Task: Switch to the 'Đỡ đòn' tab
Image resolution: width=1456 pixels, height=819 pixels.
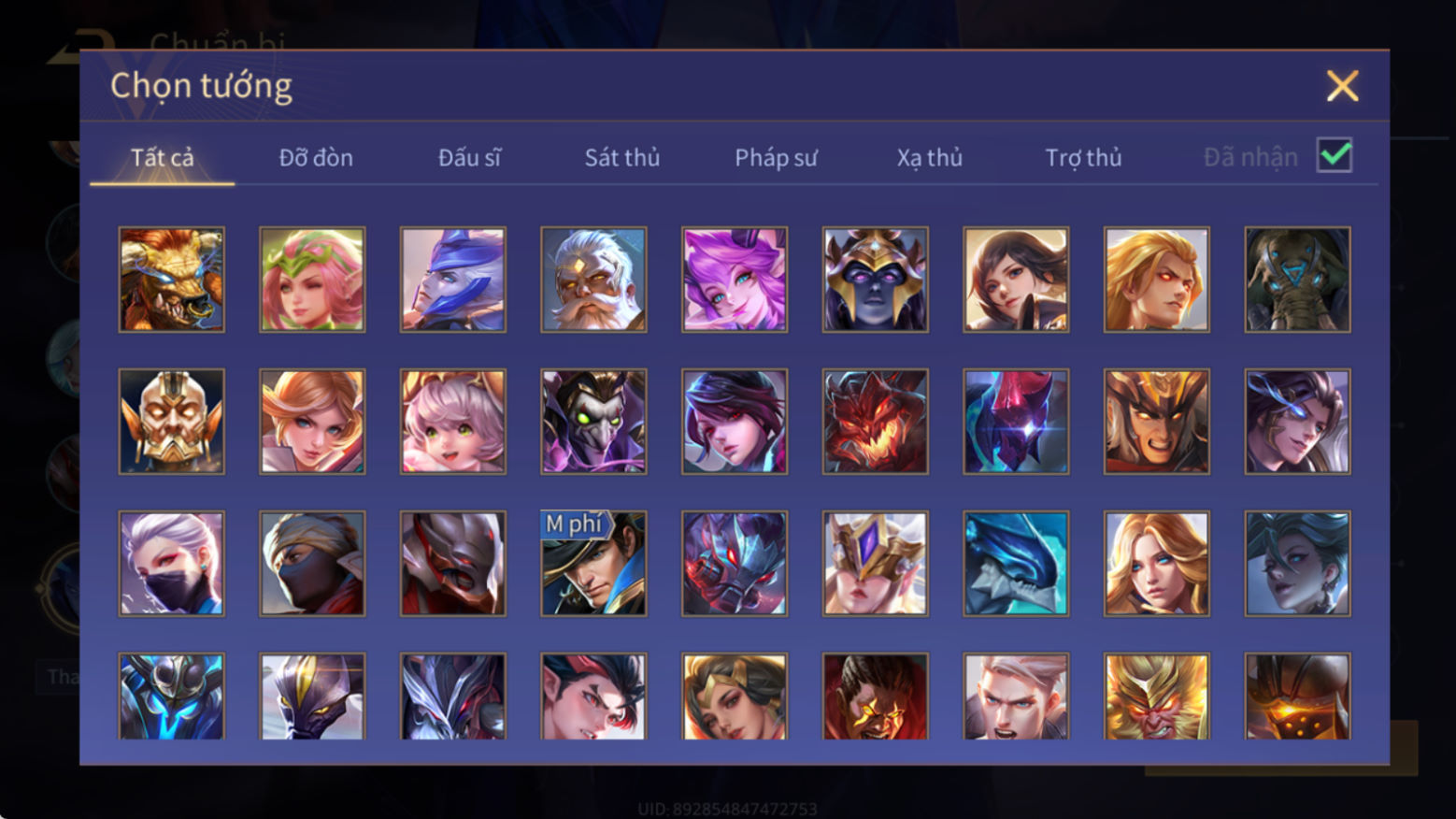Action: (316, 157)
